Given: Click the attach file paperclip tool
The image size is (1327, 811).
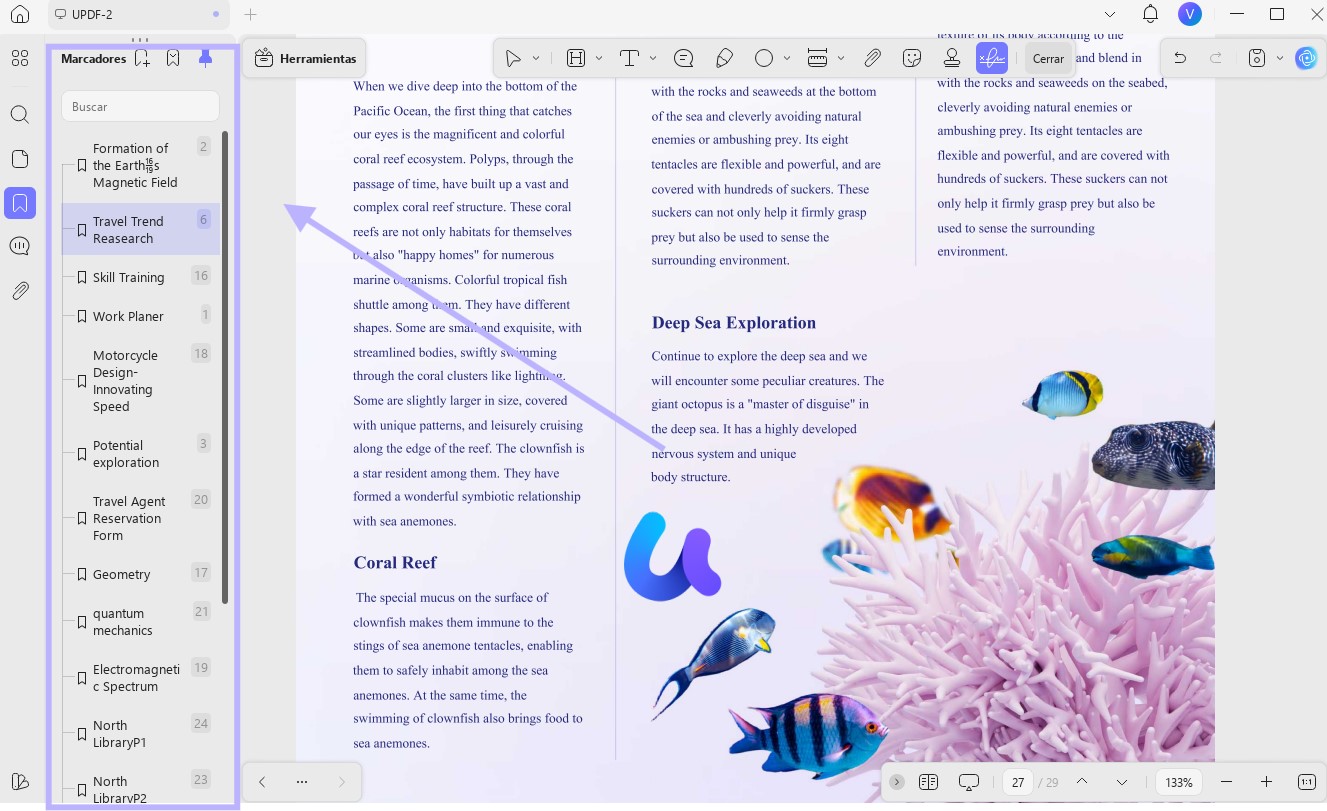Looking at the screenshot, I should 873,59.
